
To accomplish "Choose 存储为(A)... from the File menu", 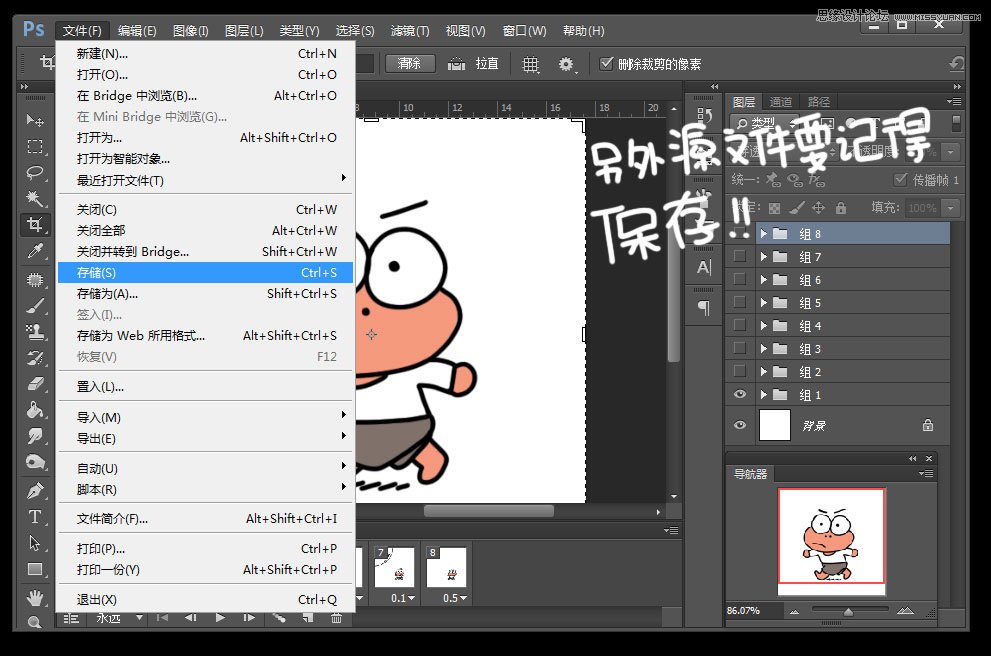I will [205, 293].
